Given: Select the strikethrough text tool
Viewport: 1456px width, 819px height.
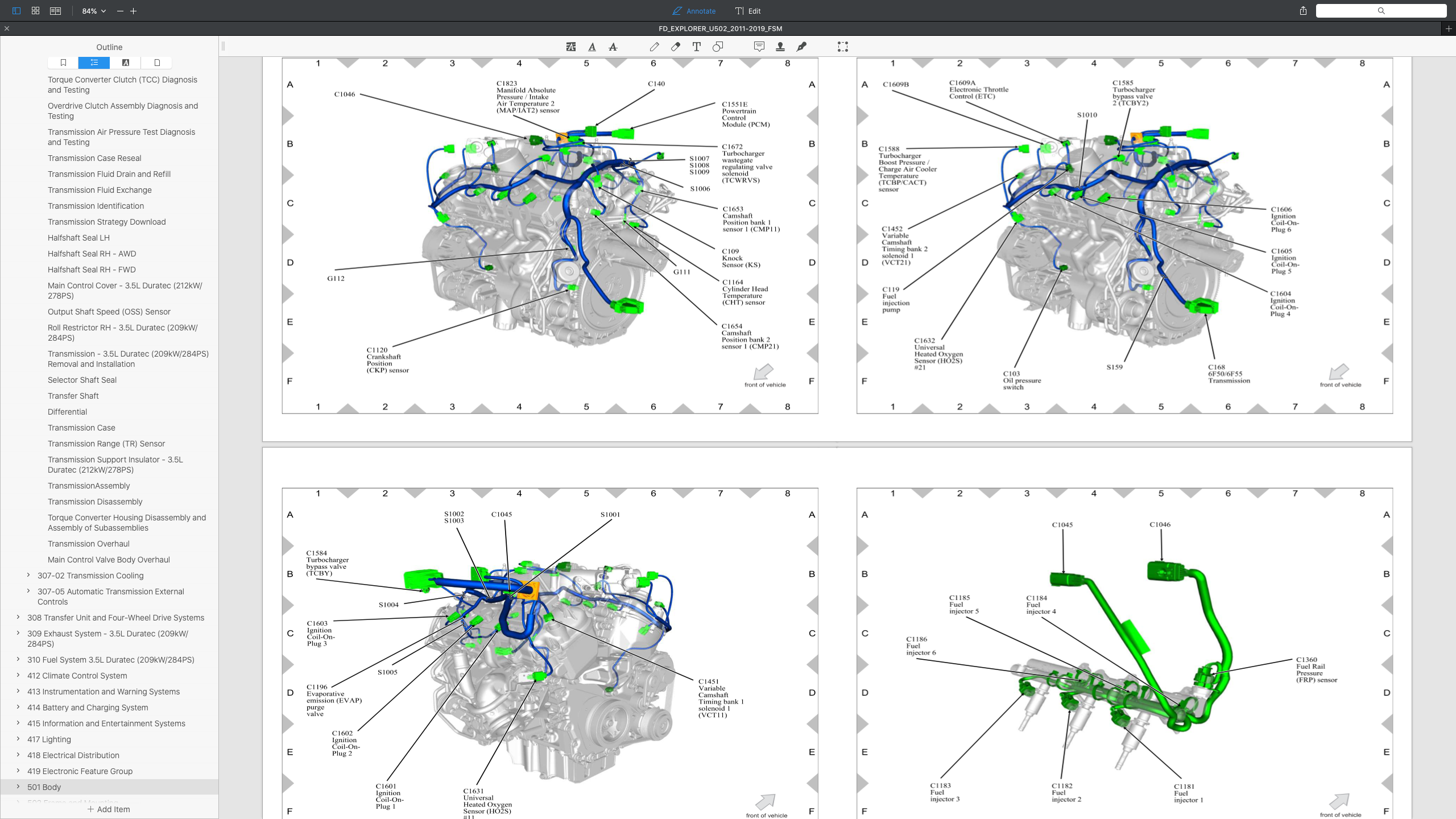Looking at the screenshot, I should pos(613,47).
